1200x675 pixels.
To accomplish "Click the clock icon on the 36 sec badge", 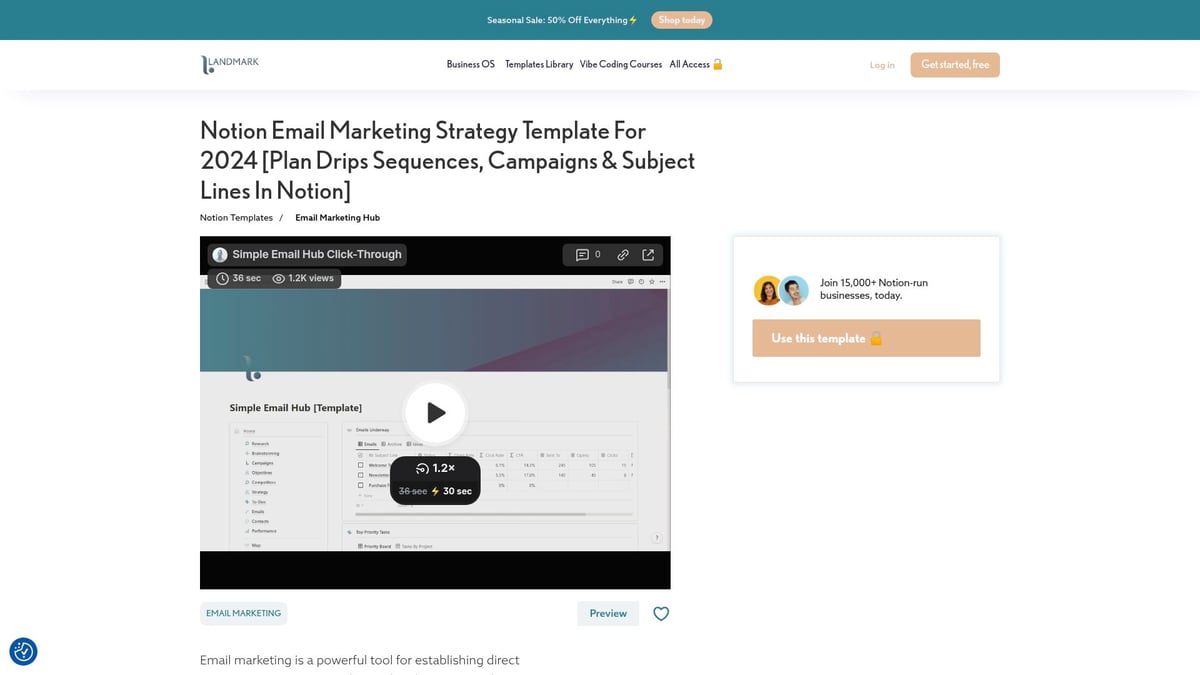I will 222,278.
